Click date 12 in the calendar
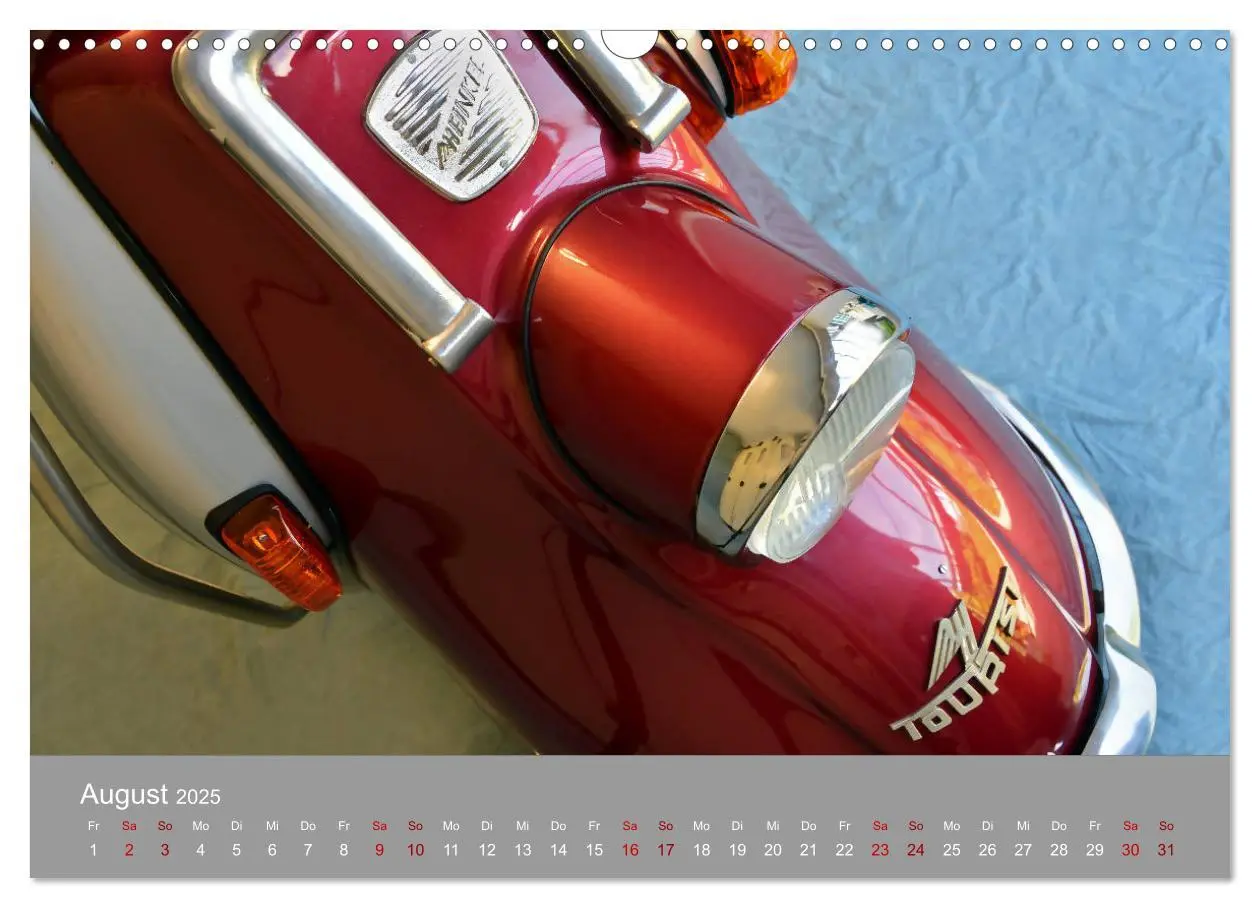The image size is (1260, 908). tap(487, 850)
